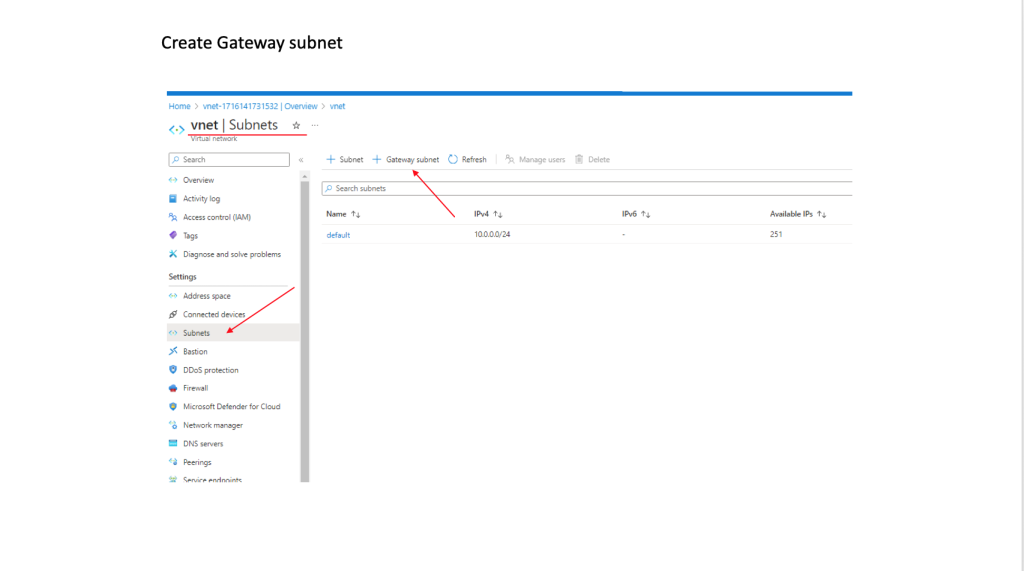Click the plus Subnet button
Image resolution: width=1024 pixels, height=571 pixels.
[345, 160]
